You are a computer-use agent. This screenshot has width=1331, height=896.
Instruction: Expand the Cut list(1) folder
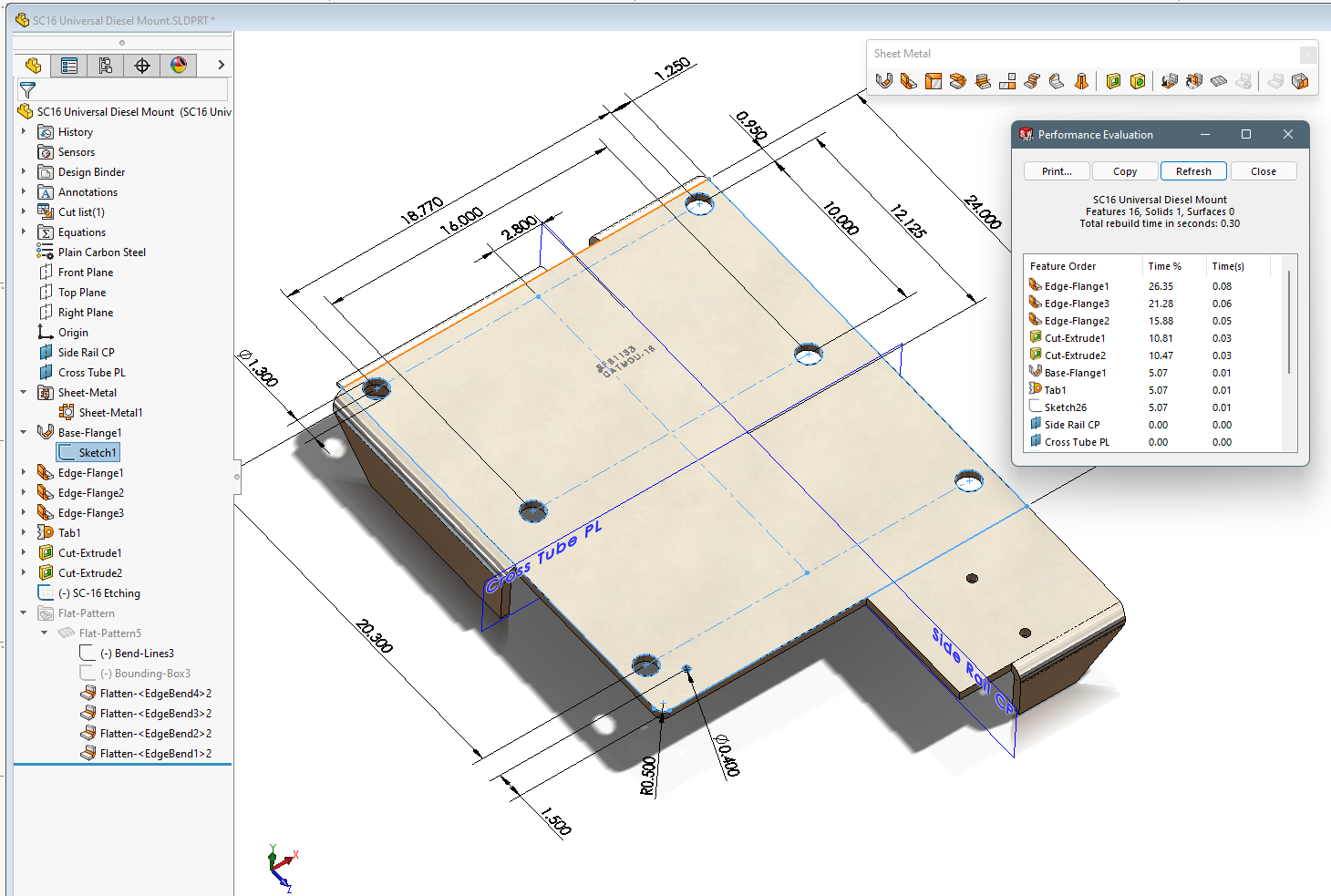(24, 211)
